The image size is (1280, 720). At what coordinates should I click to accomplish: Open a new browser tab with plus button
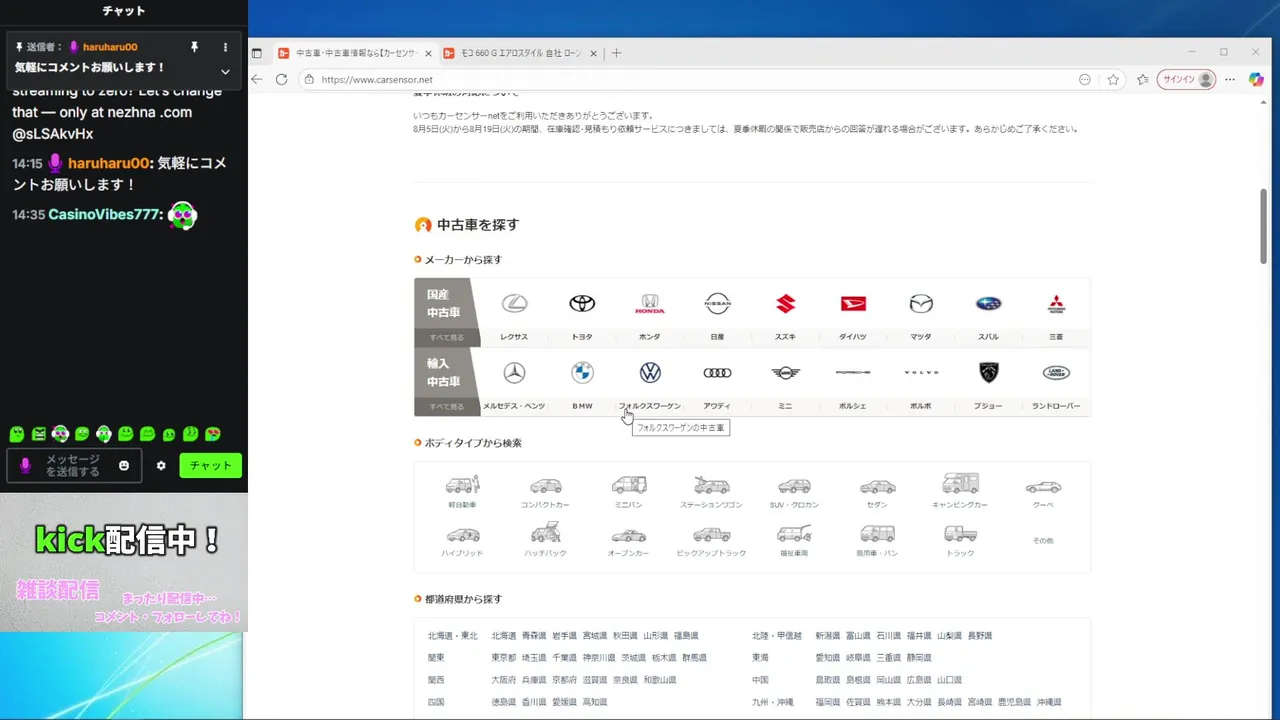pos(616,53)
